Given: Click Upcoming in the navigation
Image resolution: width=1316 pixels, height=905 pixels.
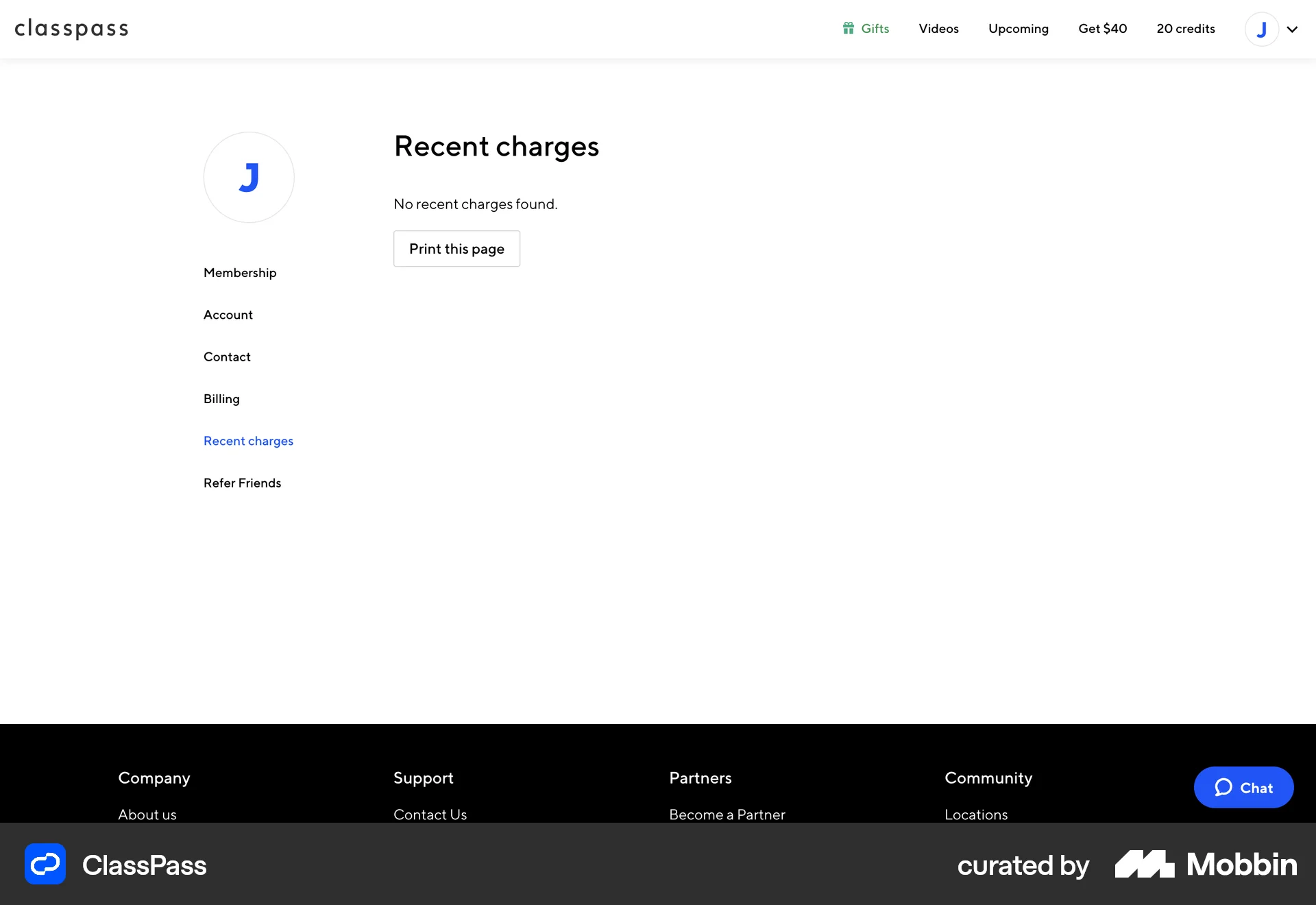Looking at the screenshot, I should tap(1019, 29).
